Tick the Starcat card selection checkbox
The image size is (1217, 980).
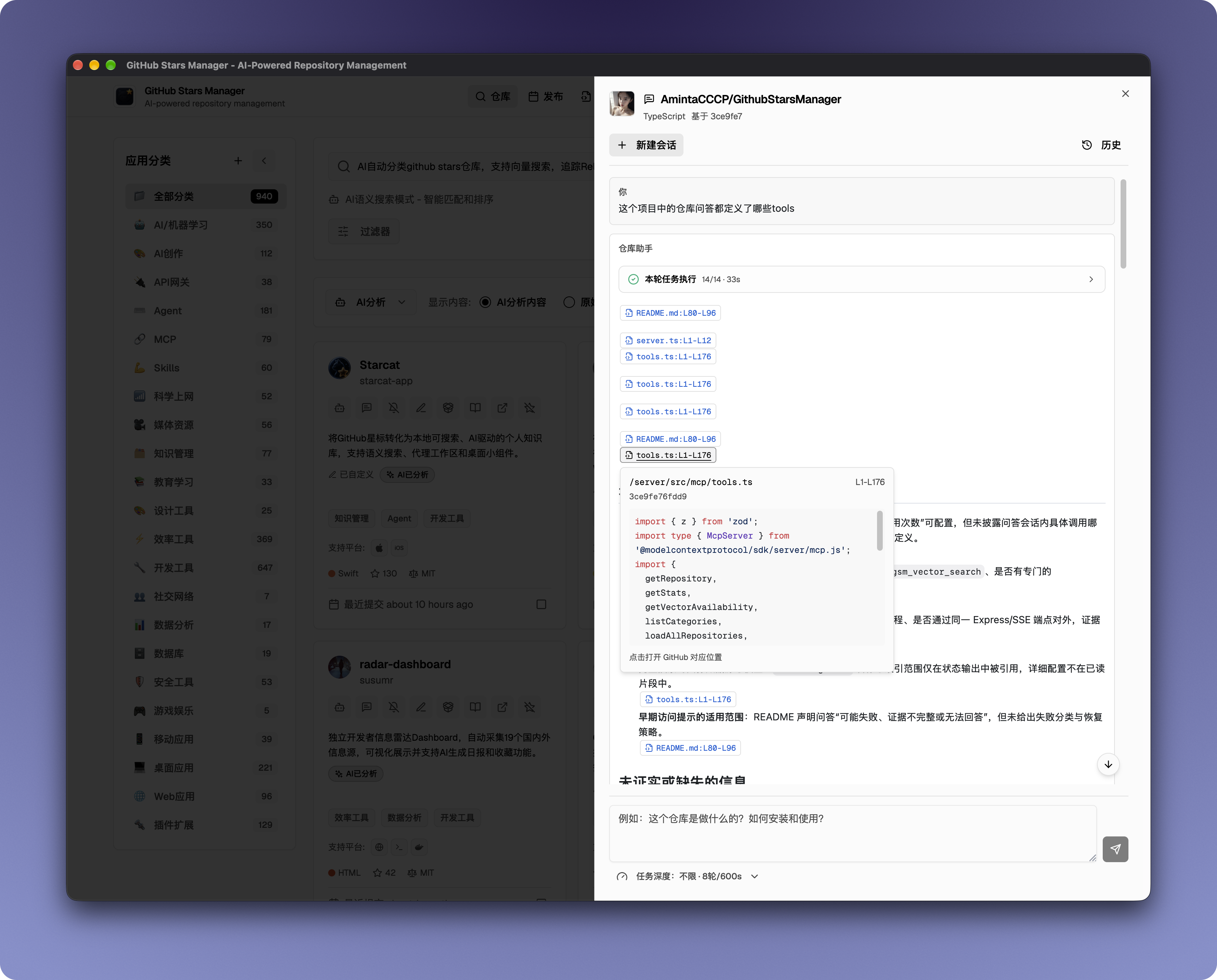point(541,604)
